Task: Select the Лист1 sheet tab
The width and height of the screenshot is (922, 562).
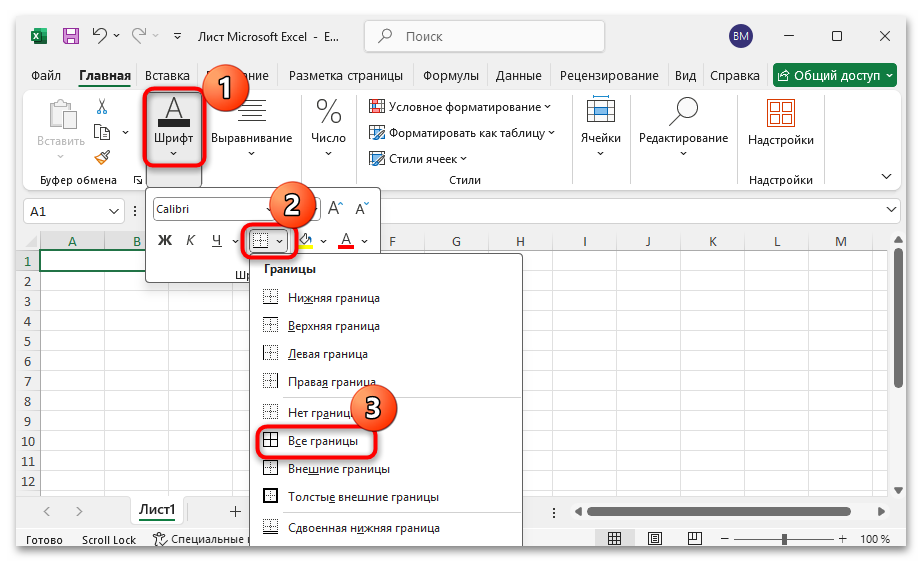Action: click(157, 510)
